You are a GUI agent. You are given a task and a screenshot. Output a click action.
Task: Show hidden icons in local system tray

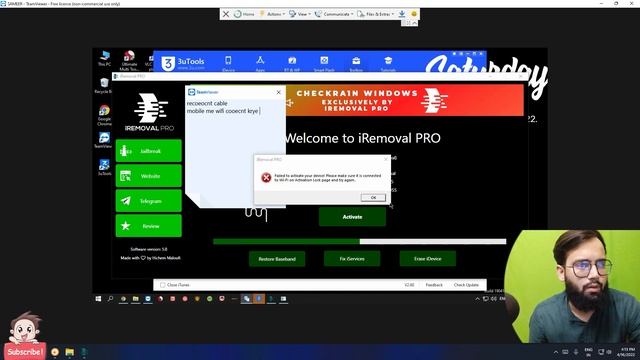click(556, 352)
